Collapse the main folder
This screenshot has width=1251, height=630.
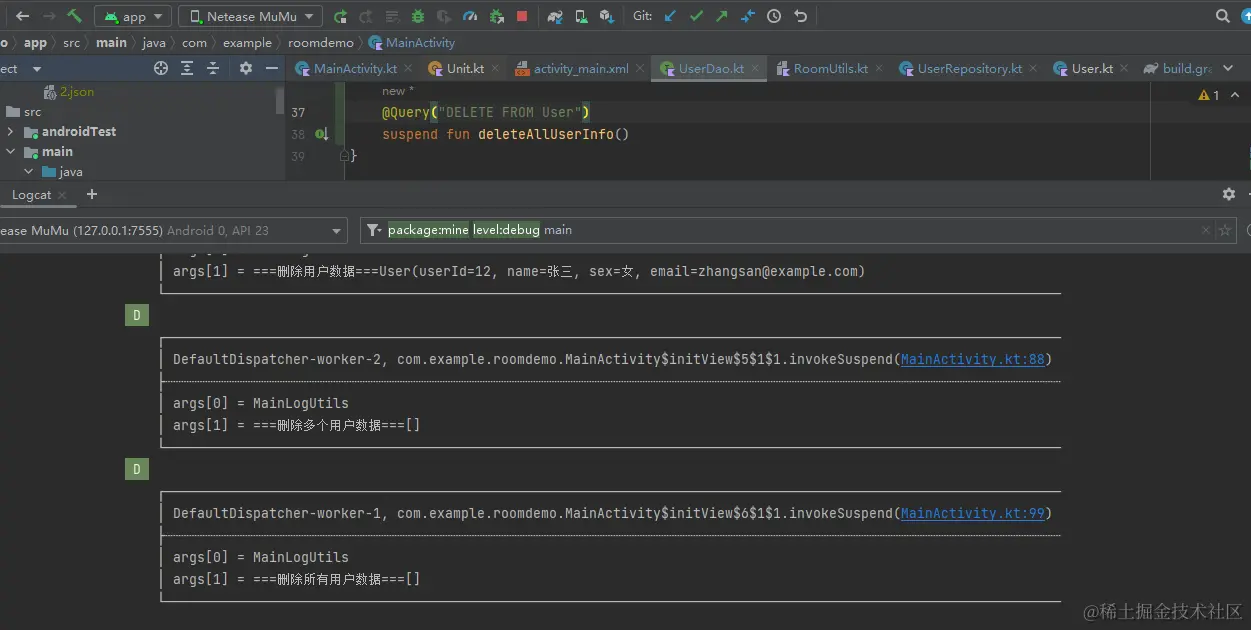tap(10, 152)
